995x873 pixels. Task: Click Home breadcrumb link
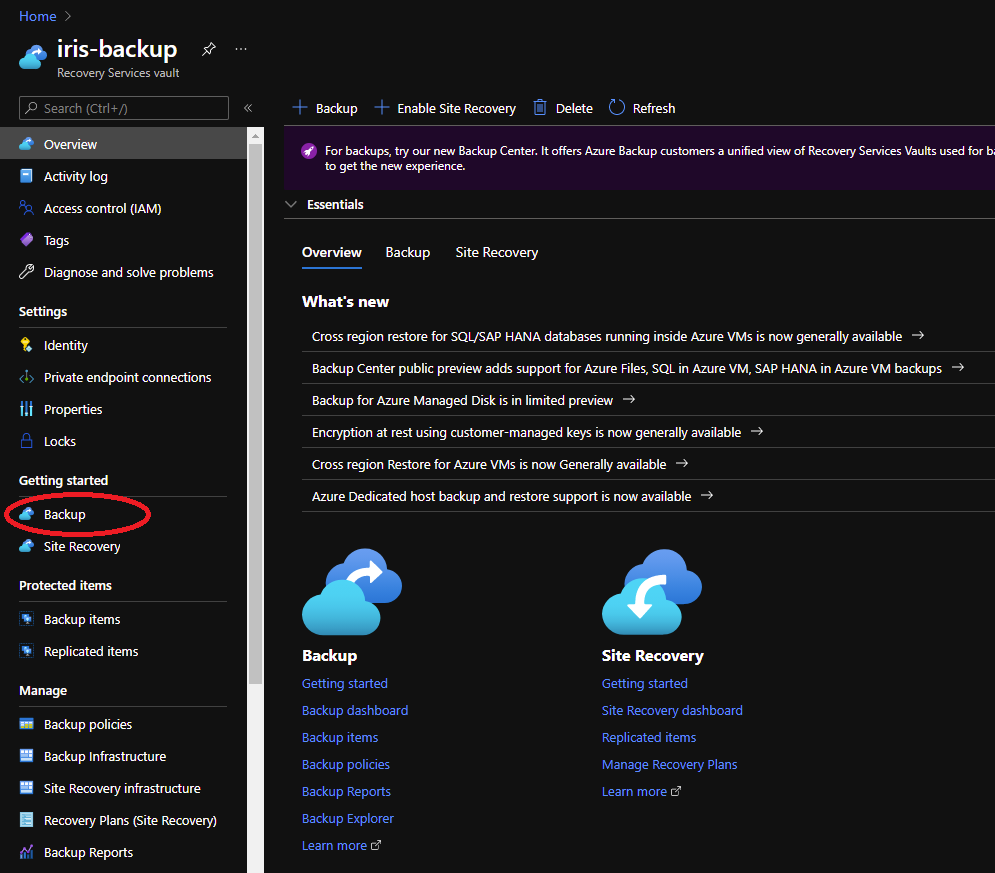click(37, 16)
